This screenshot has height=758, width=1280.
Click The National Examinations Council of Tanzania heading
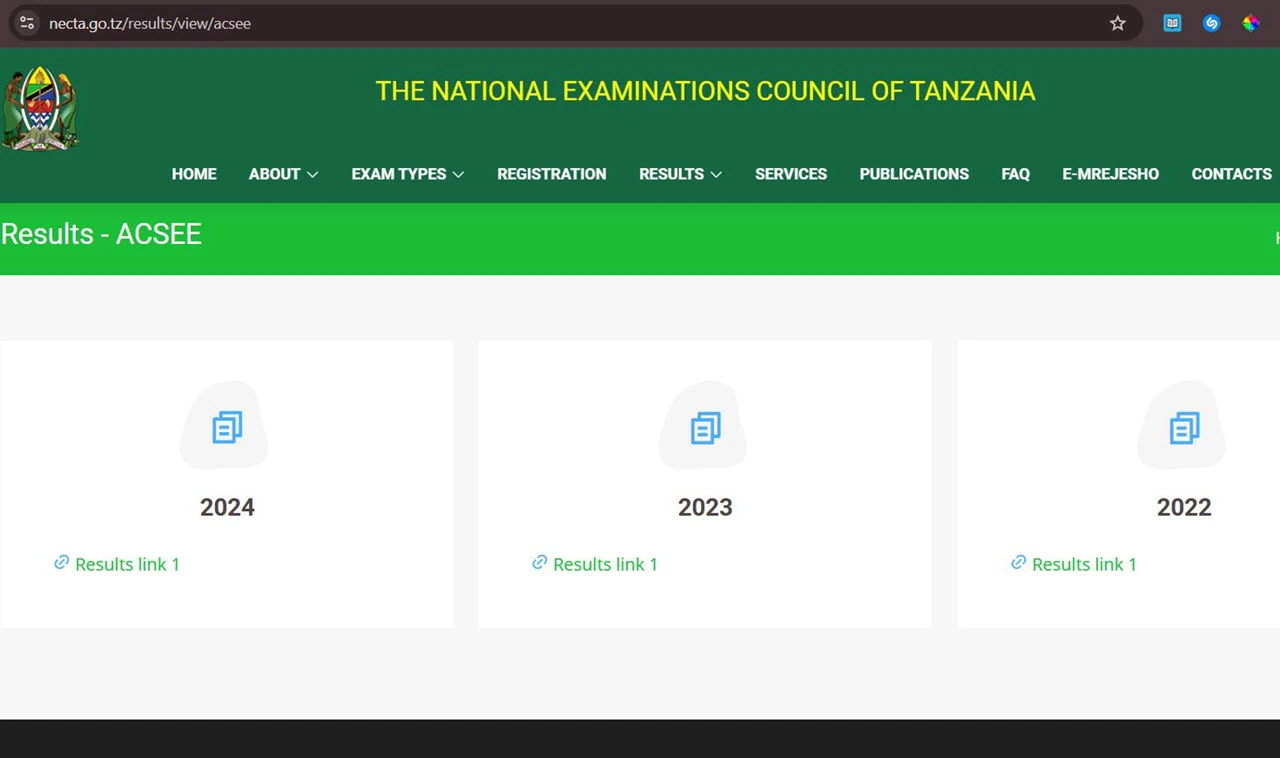pyautogui.click(x=705, y=91)
